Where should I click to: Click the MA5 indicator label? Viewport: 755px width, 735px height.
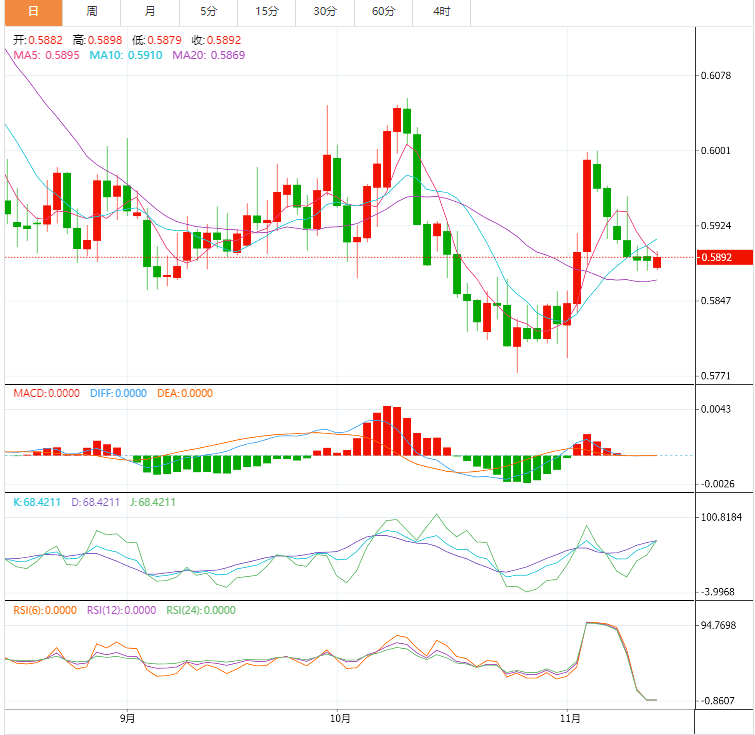click(46, 55)
